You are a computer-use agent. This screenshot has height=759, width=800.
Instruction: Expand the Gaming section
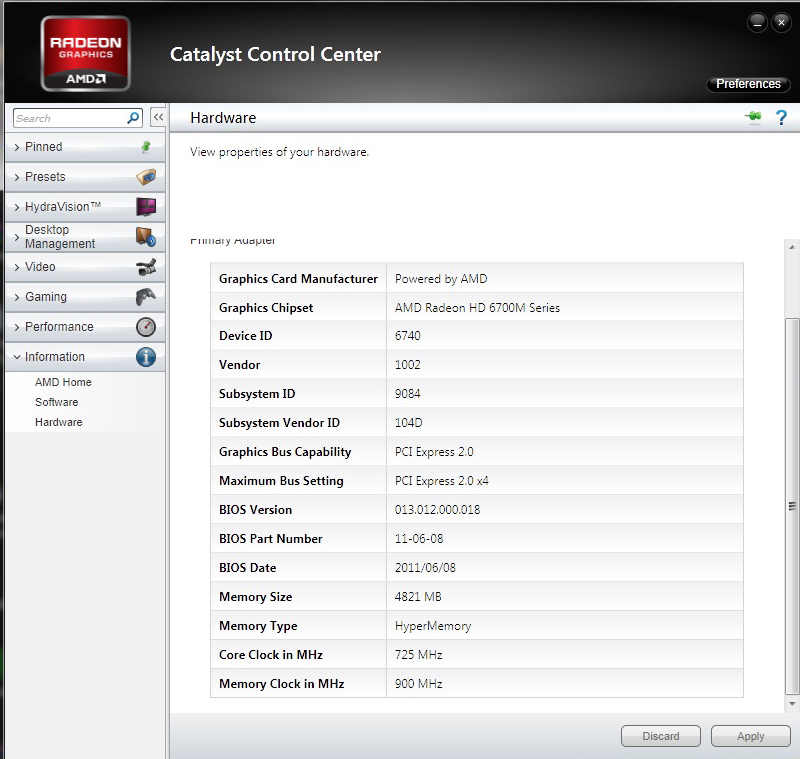point(85,297)
